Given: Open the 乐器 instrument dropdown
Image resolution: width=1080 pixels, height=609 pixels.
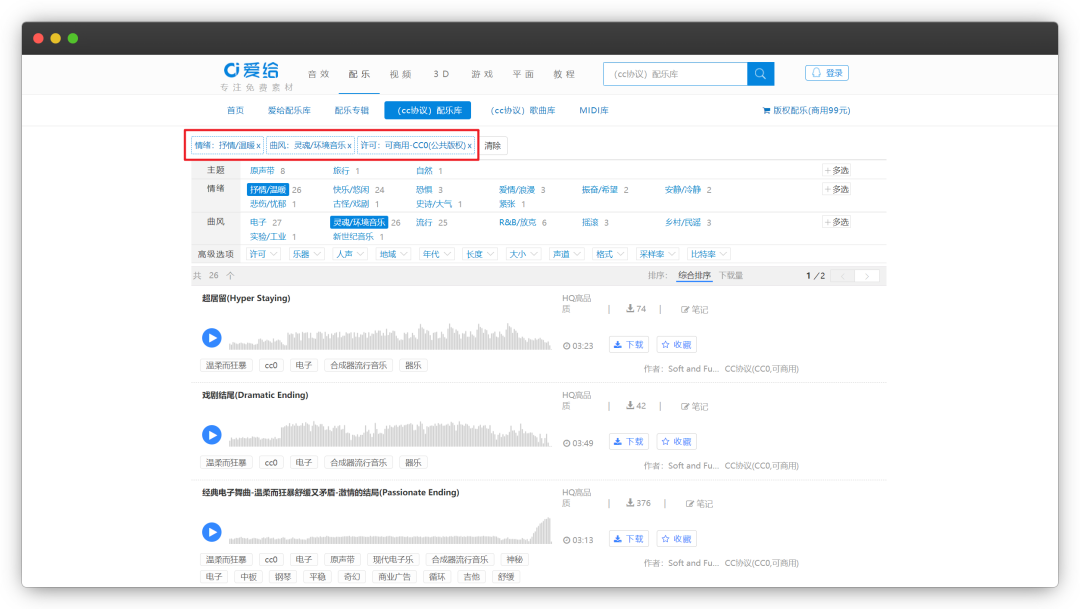Looking at the screenshot, I should 309,253.
